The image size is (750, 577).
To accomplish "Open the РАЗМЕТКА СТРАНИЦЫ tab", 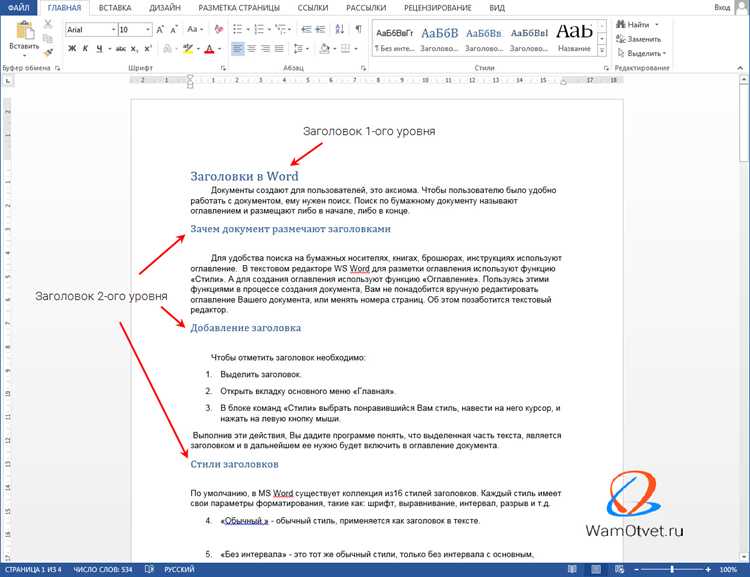I will coord(239,8).
